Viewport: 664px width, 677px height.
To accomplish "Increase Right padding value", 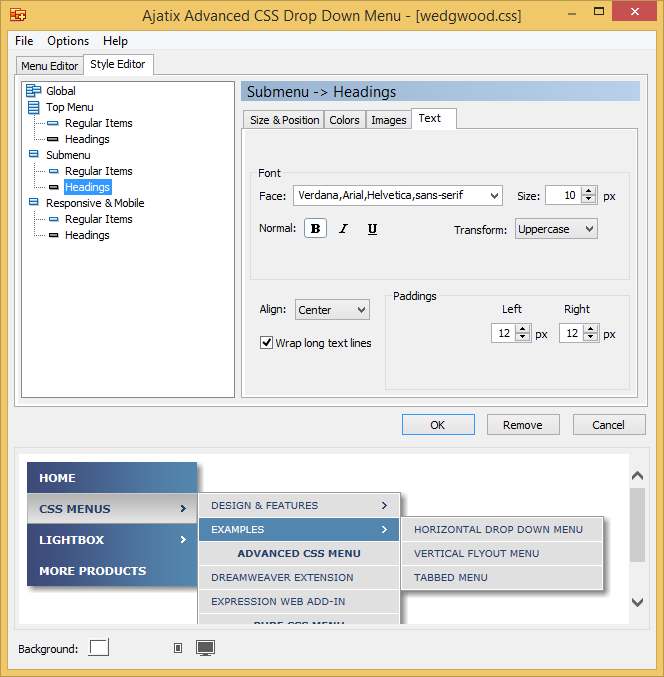I will 591,329.
